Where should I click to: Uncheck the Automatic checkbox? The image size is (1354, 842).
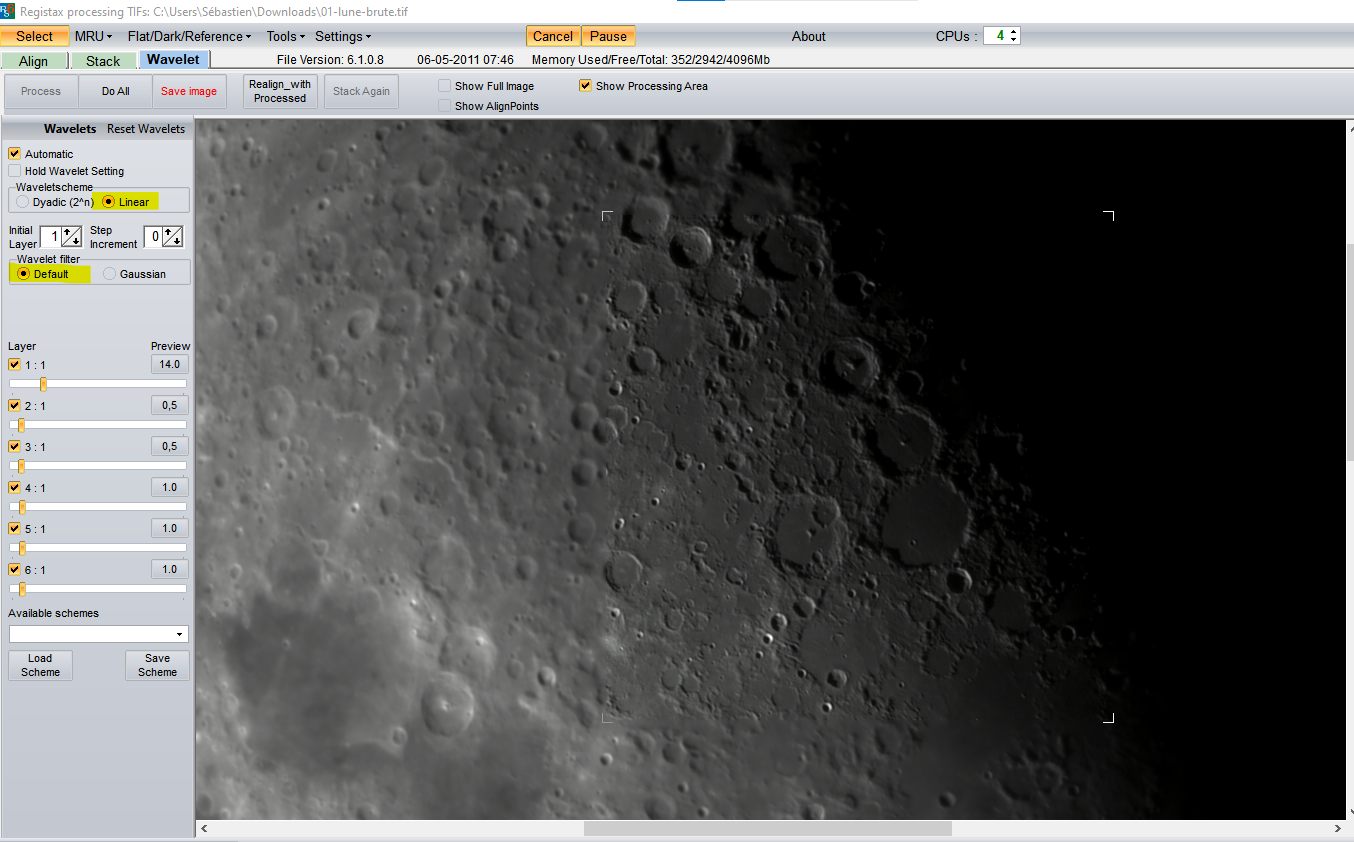coord(15,154)
